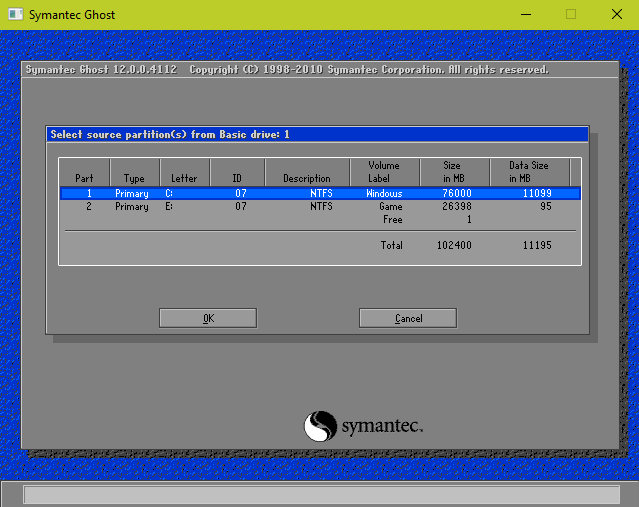The image size is (639, 507).
Task: Click drive letter E: in second row
Action: 169,206
